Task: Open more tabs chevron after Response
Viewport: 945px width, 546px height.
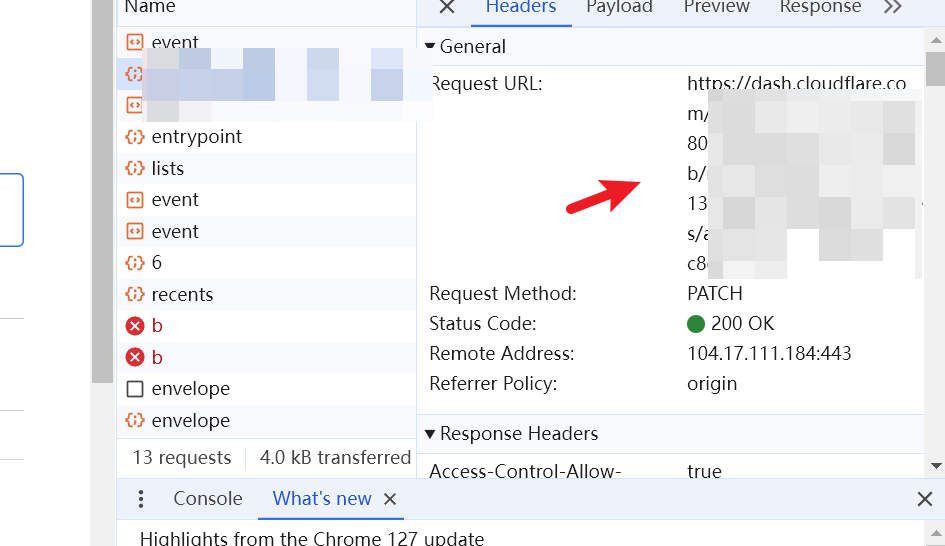Action: coord(893,7)
